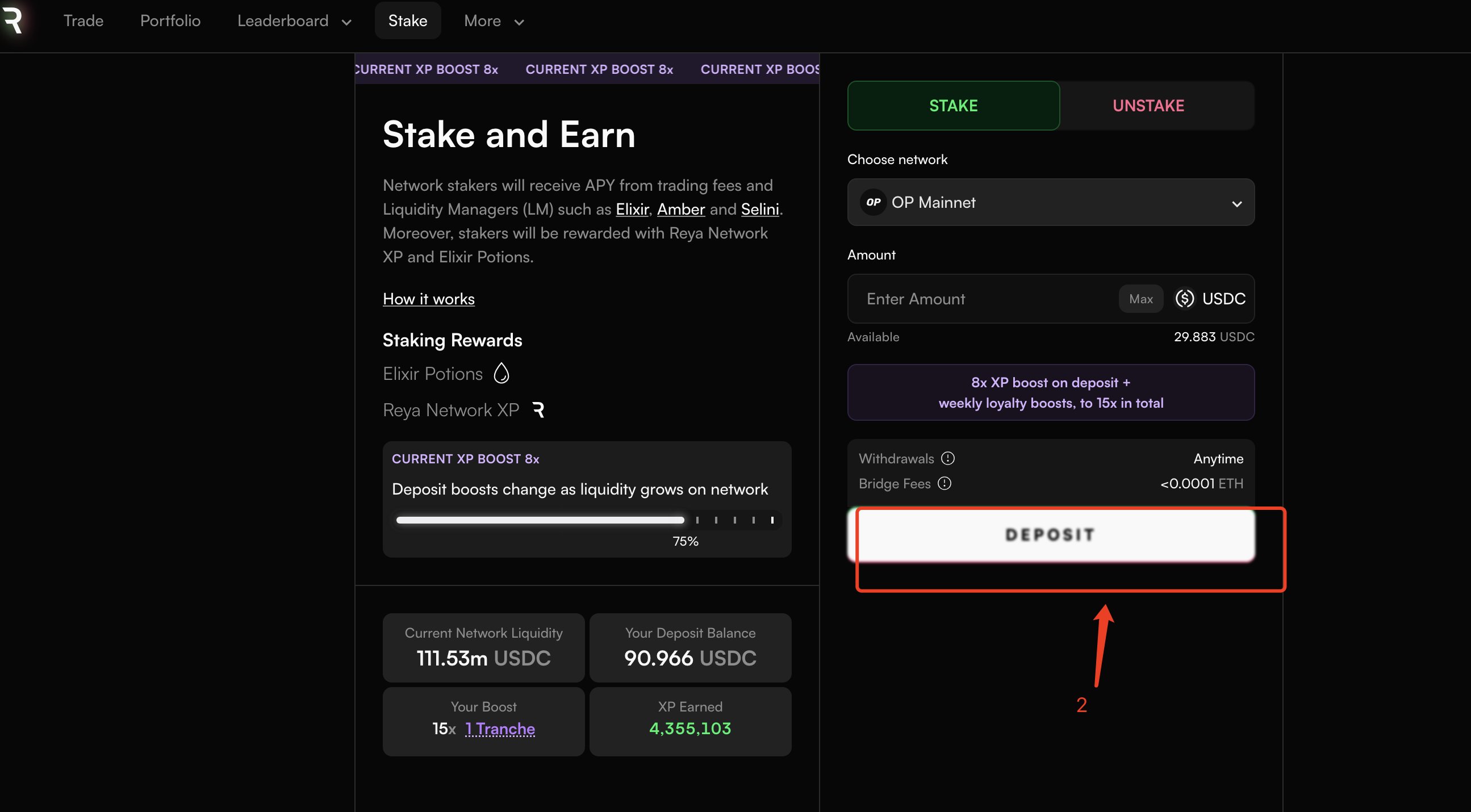
Task: Open the Portfolio page
Action: [170, 21]
